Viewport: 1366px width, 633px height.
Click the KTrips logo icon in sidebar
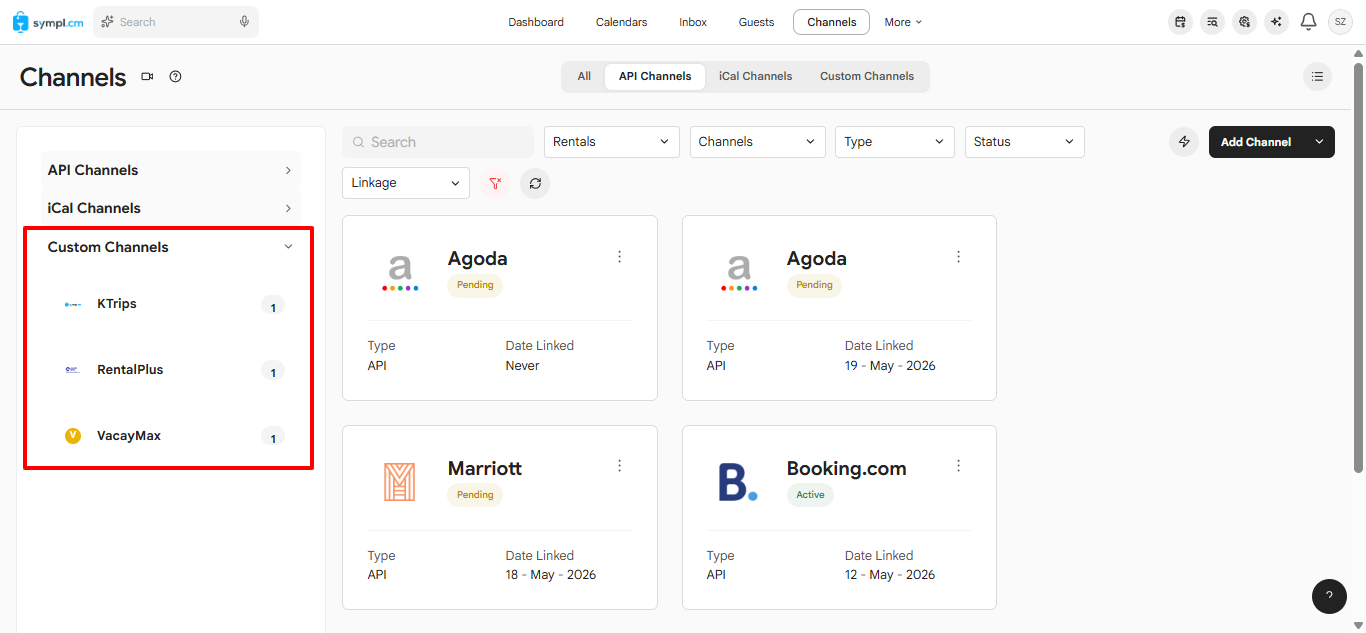pyautogui.click(x=72, y=304)
